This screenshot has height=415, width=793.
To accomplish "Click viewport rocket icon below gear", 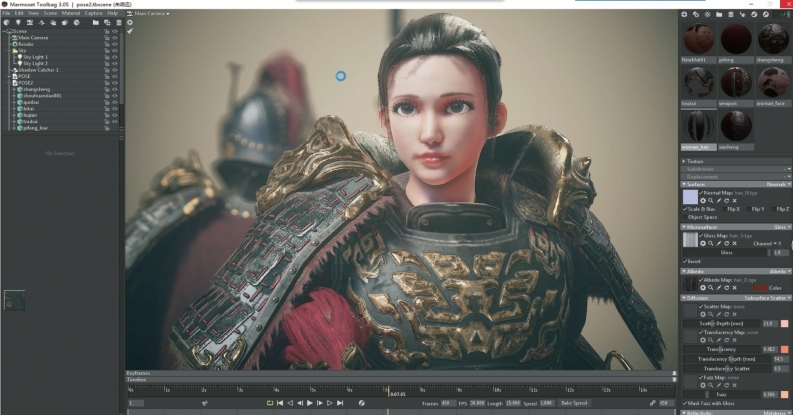I will point(130,31).
